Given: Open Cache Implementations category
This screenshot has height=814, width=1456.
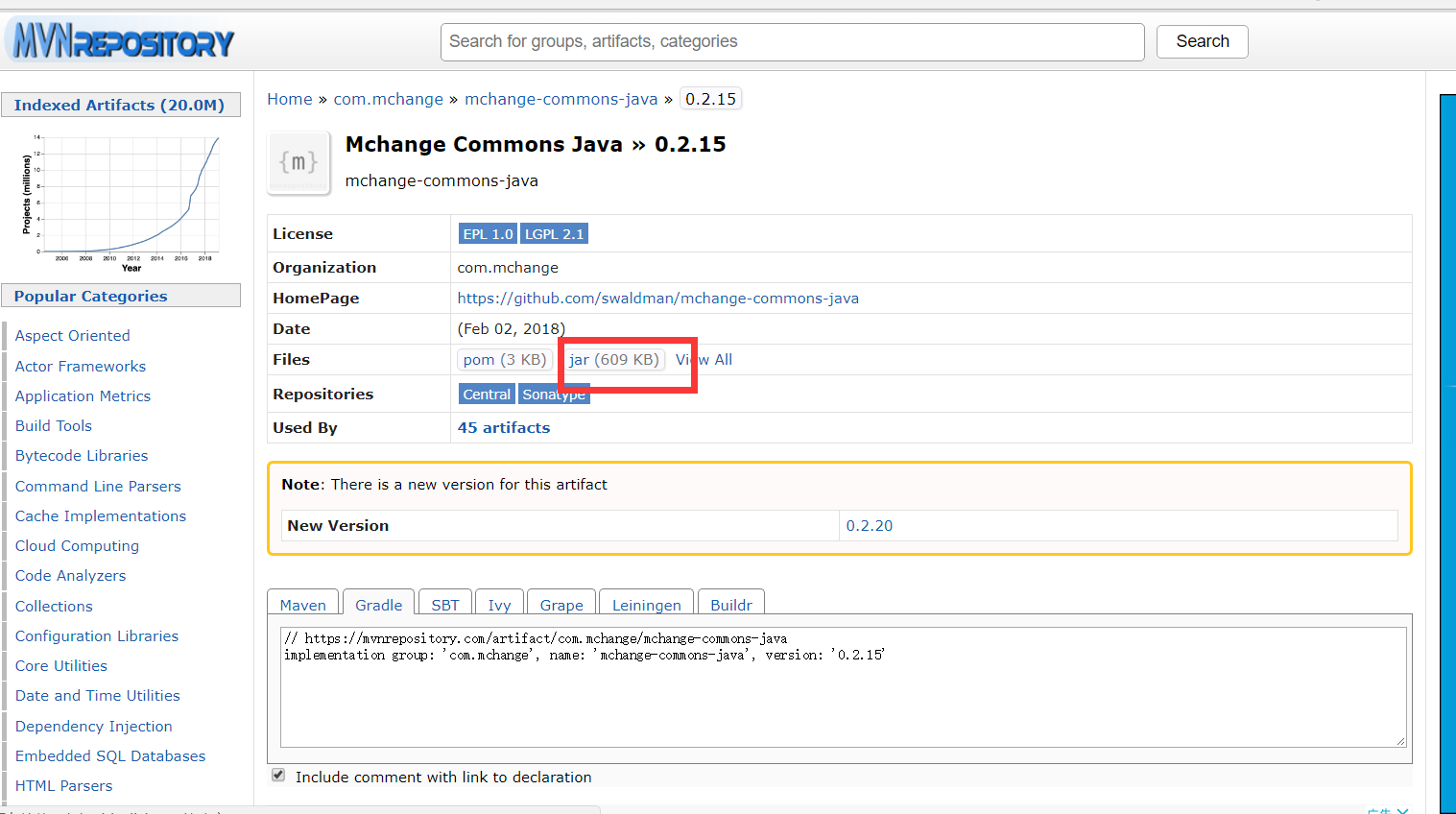Looking at the screenshot, I should pos(101,516).
